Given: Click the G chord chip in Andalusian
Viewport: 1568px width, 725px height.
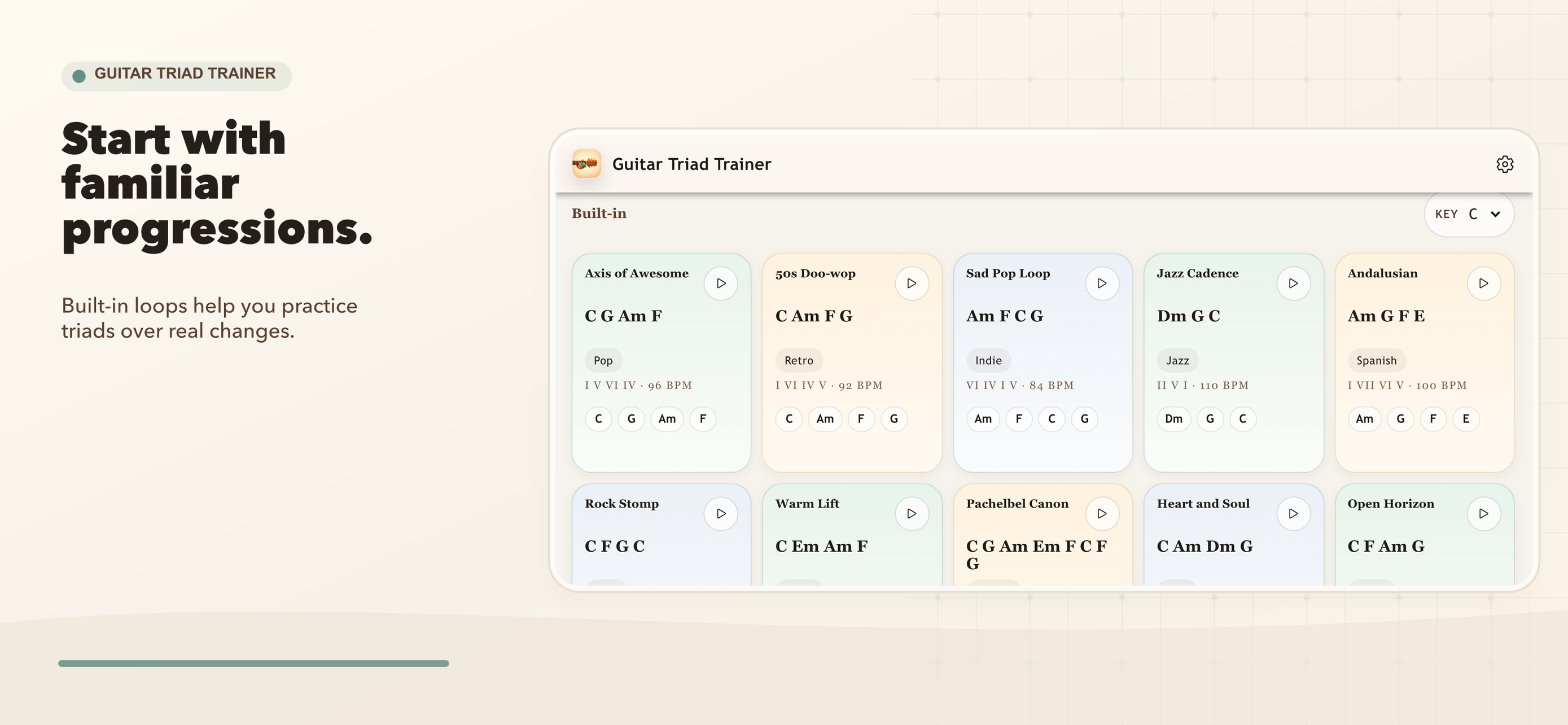Looking at the screenshot, I should pyautogui.click(x=1400, y=419).
